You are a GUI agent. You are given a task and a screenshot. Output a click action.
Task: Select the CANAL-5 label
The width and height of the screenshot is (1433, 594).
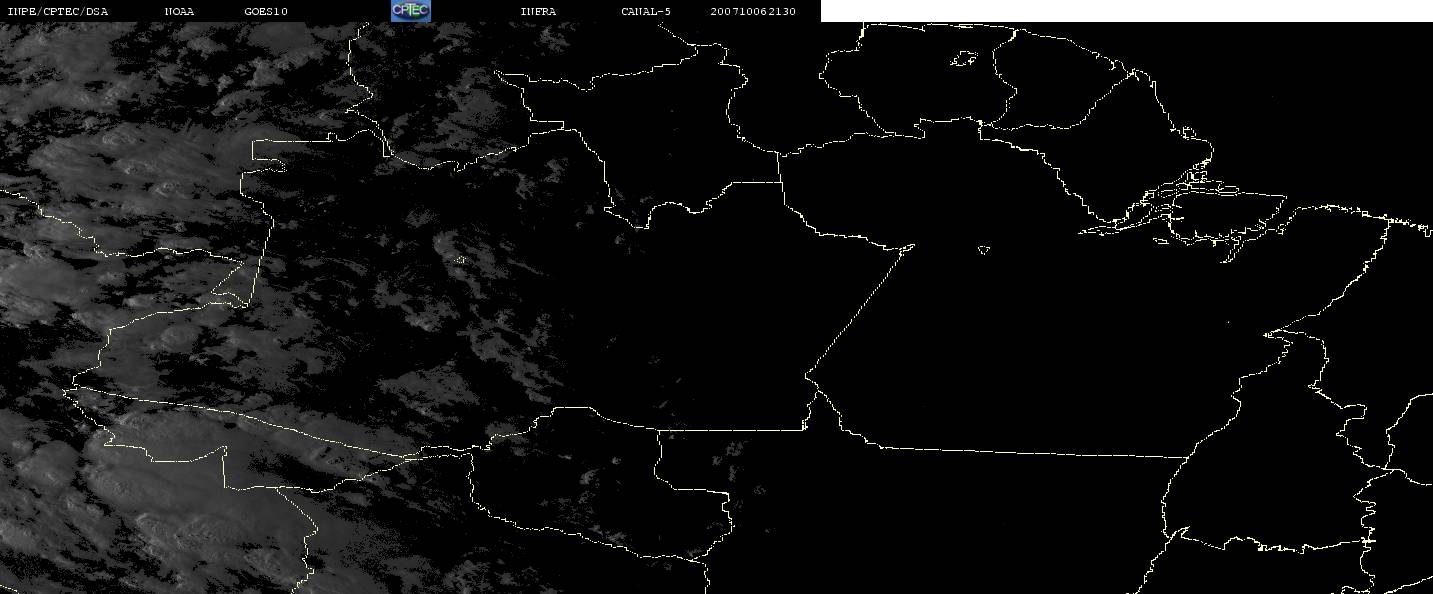(646, 11)
